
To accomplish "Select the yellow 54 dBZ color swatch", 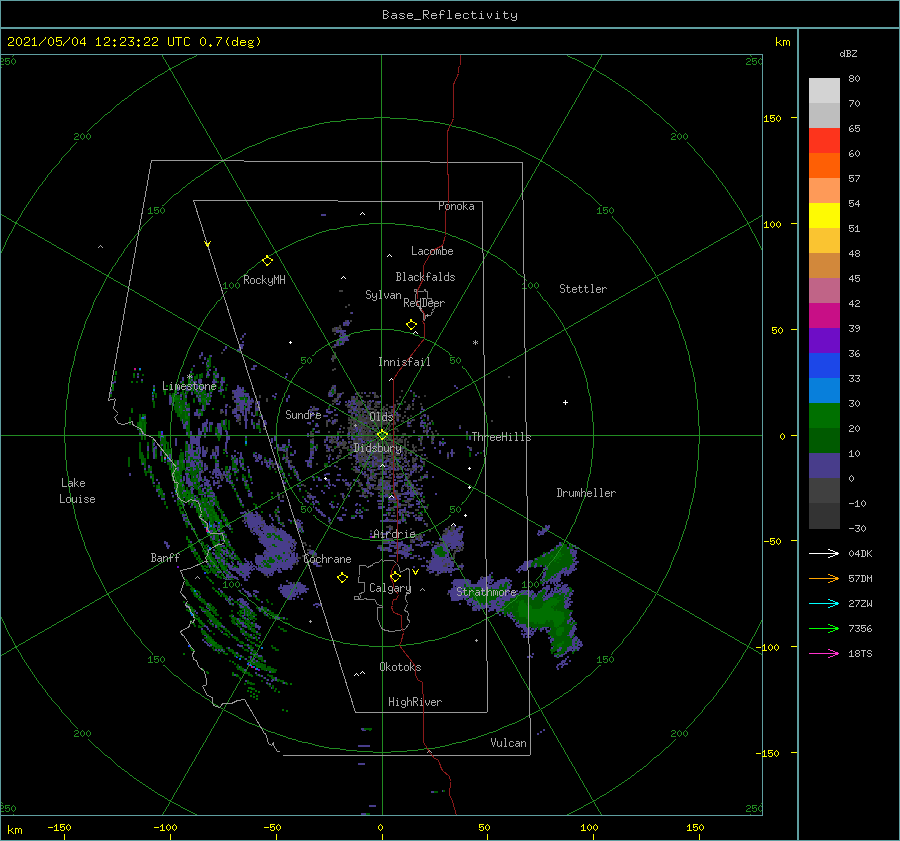I will (824, 215).
